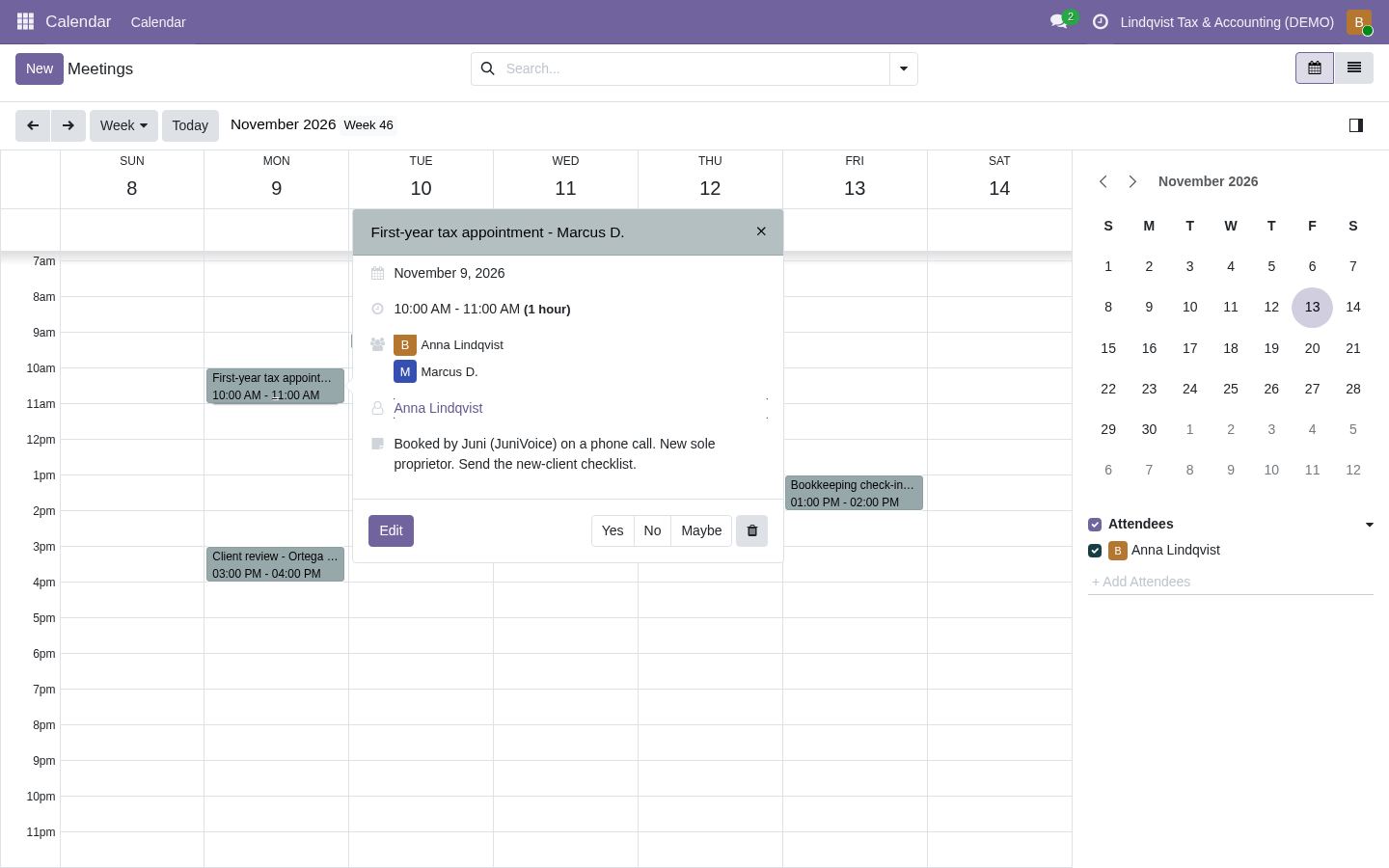Open the messages conversation icon
This screenshot has width=1389, height=868.
(x=1060, y=21)
